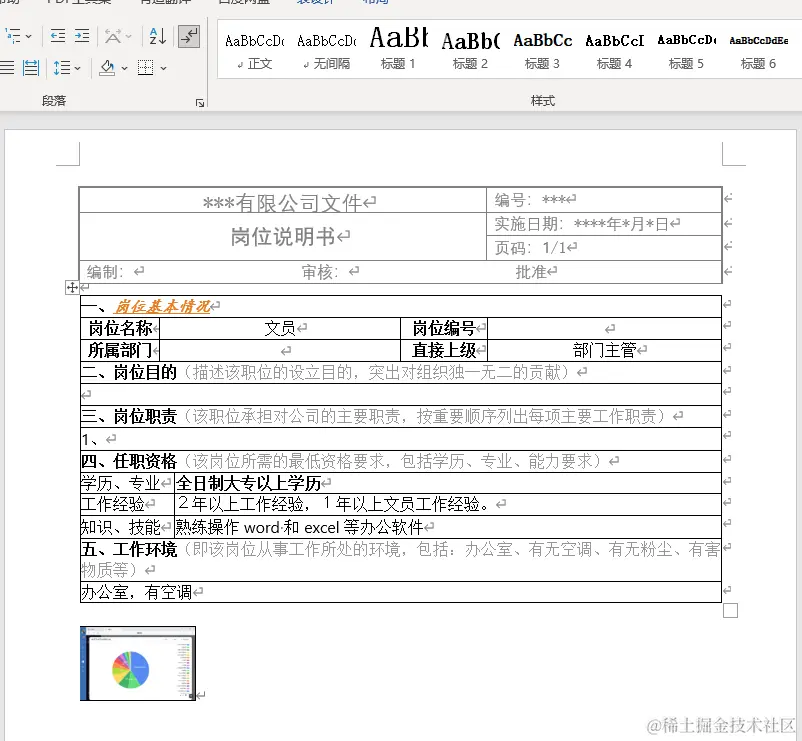This screenshot has height=741, width=802.
Task: Click the 五、工作环境 row
Action: point(401,559)
